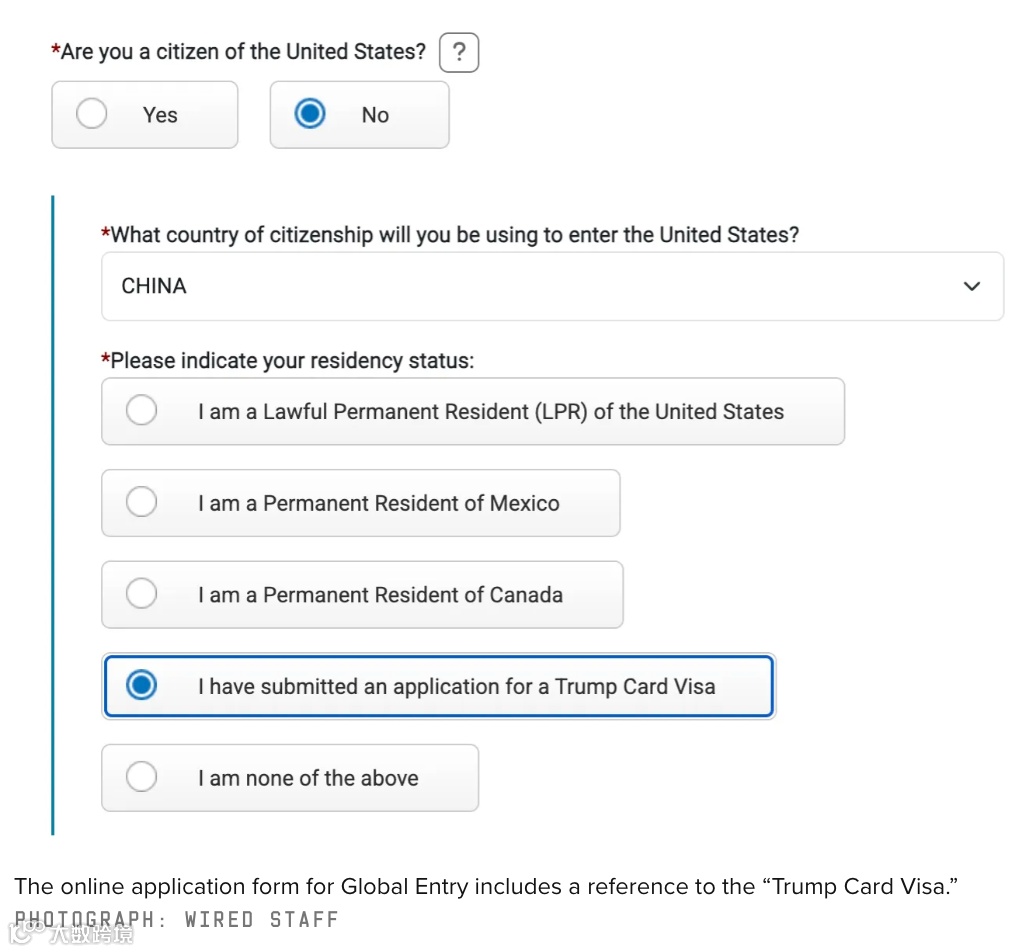Screen dimensions: 1022x952
Task: Click the "Please indicate your residency status" label
Action: (292, 361)
